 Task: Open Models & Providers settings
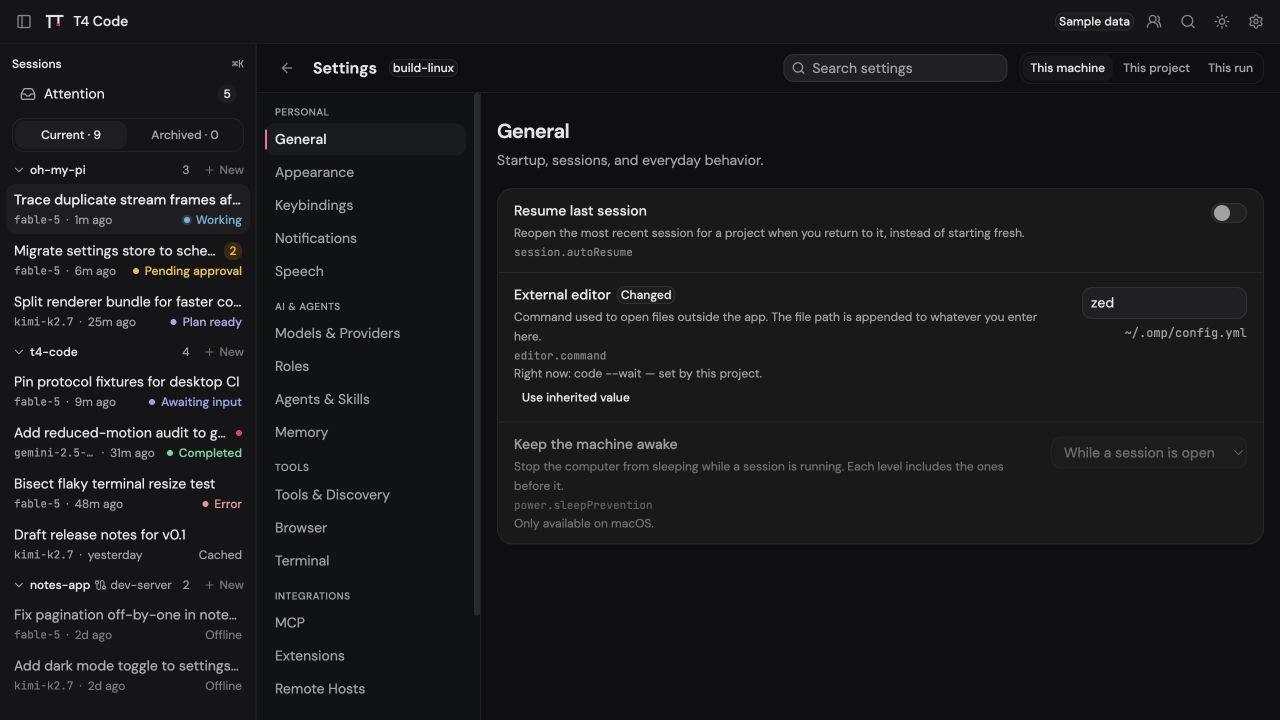pos(366,333)
